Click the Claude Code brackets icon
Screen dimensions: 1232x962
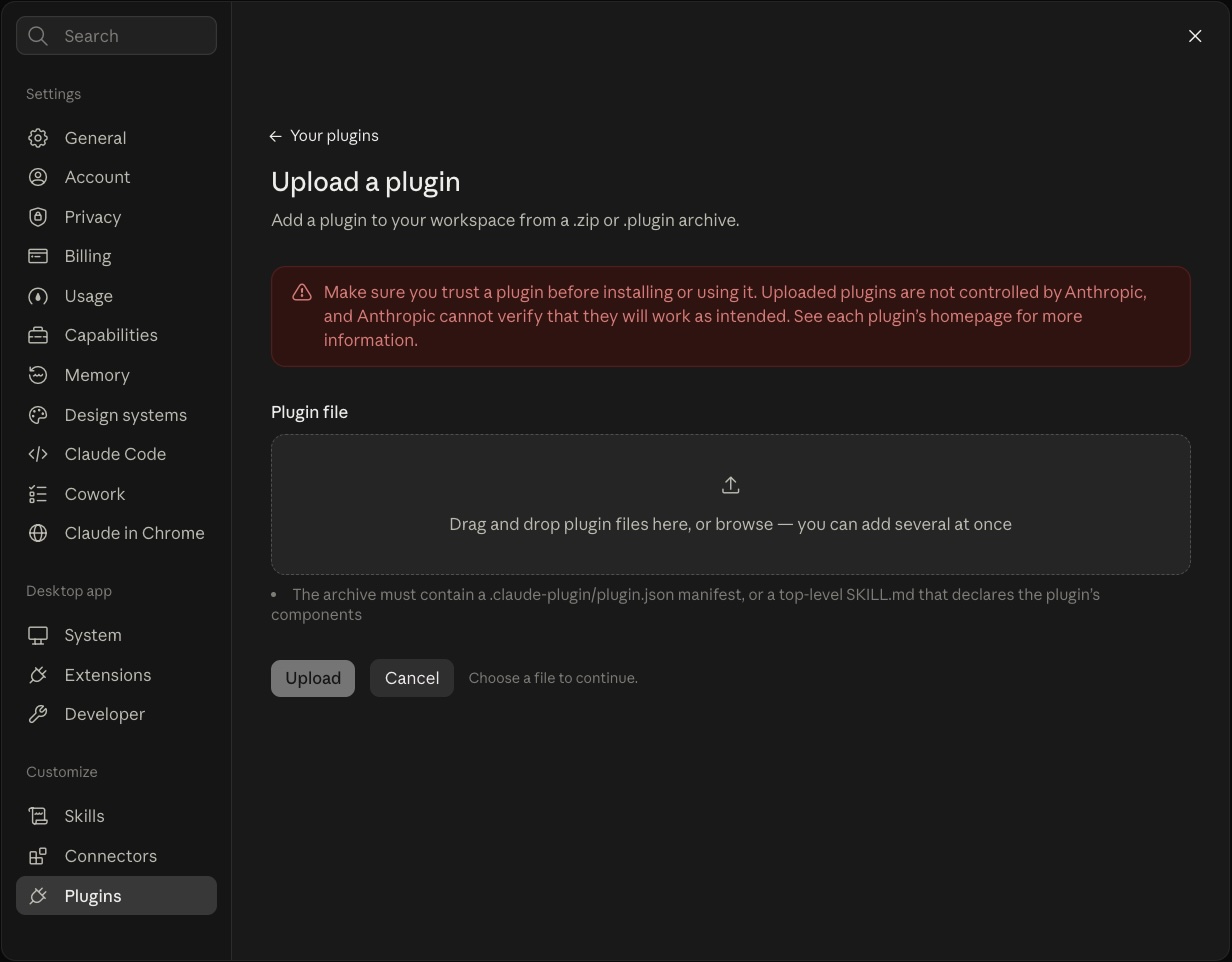pos(38,454)
